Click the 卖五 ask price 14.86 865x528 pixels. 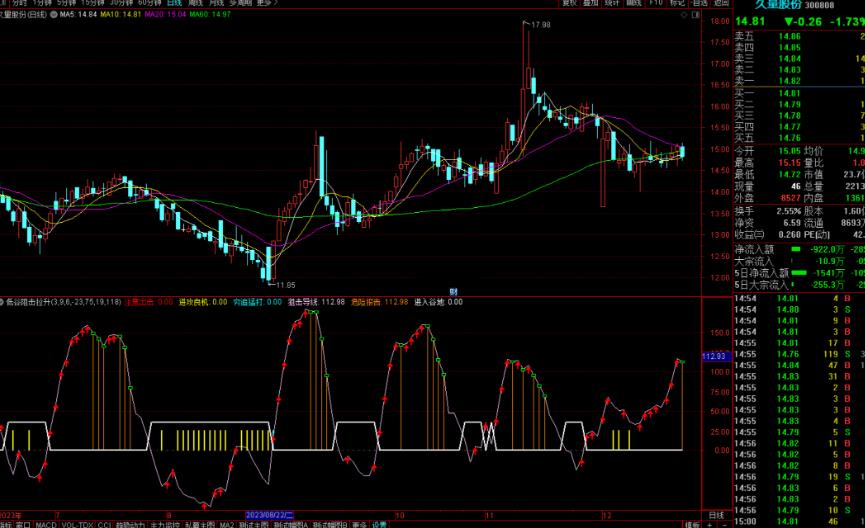pos(789,36)
